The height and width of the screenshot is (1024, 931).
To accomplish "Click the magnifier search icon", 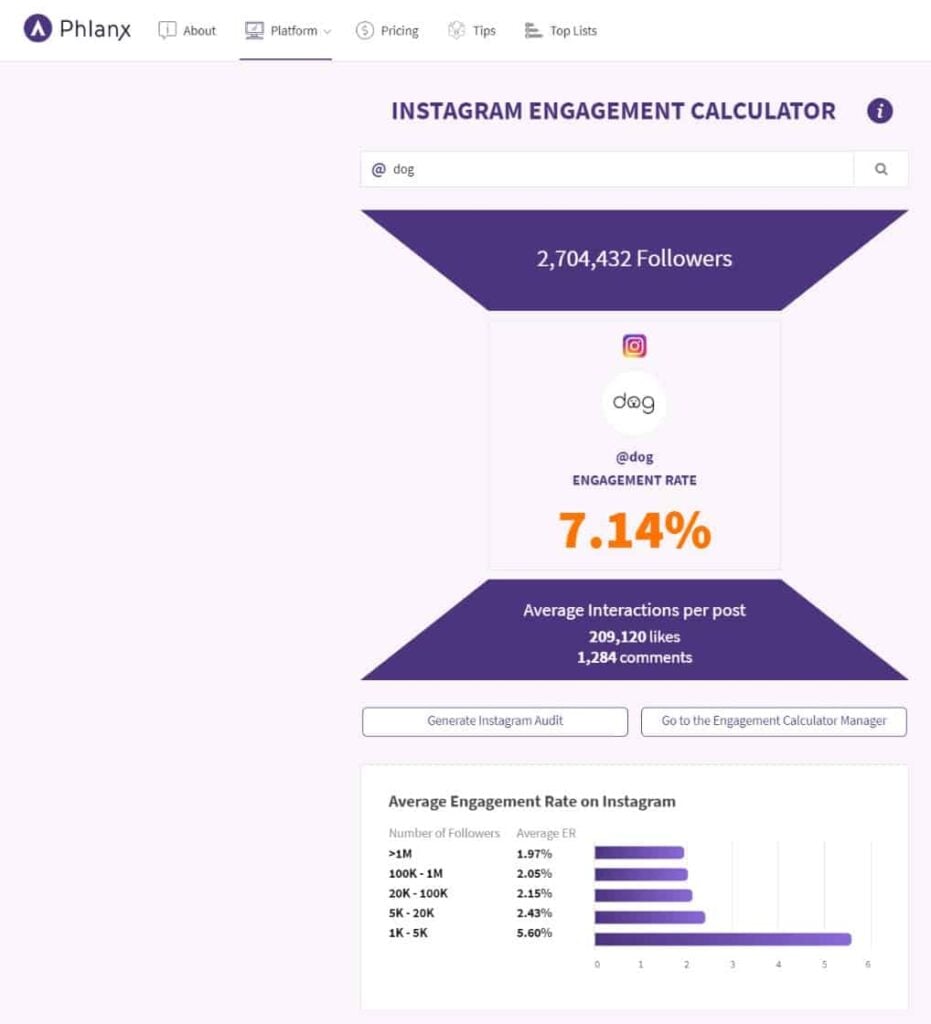I will pyautogui.click(x=881, y=169).
